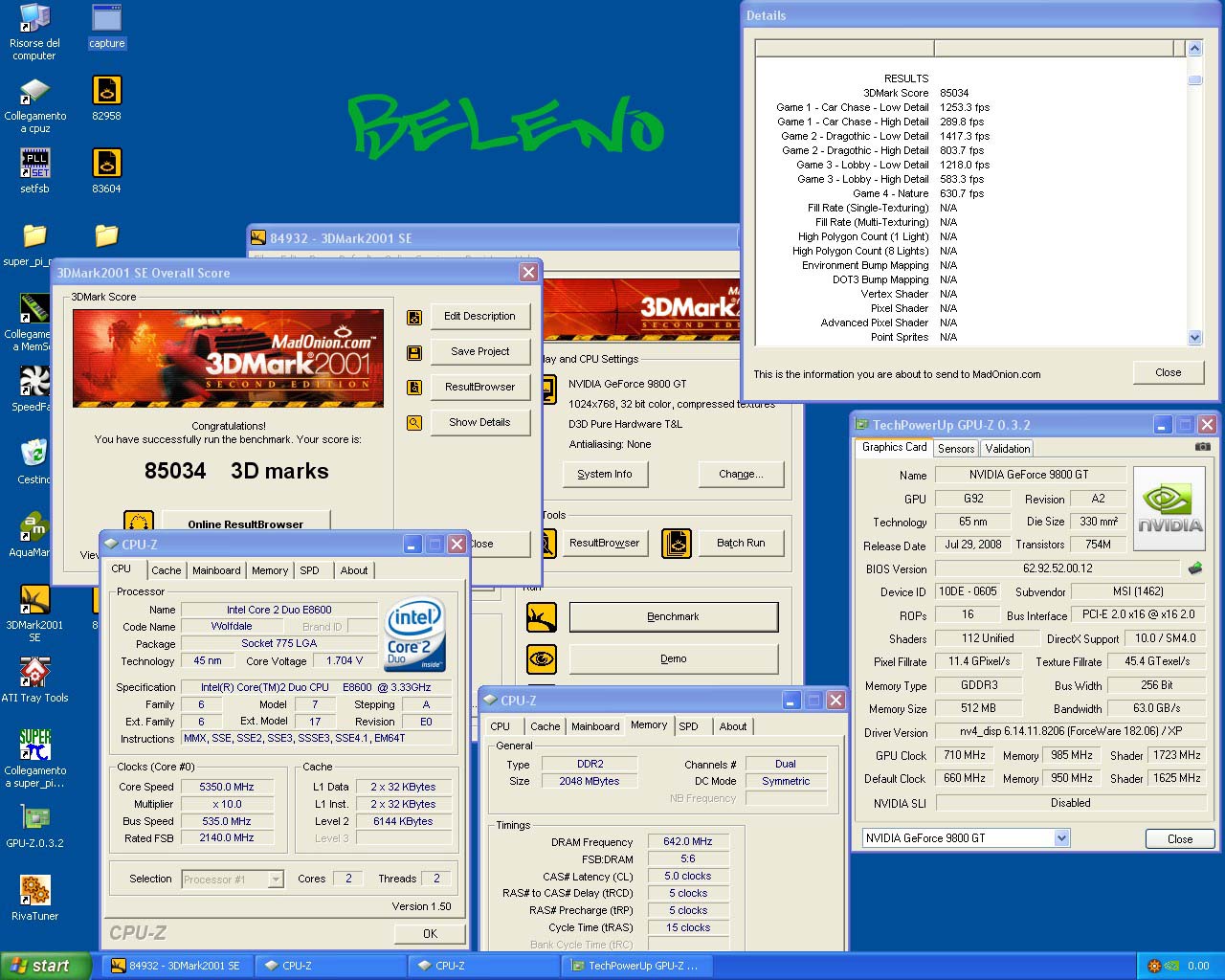Switch to Sensors tab in GPU-Z

coord(955,449)
